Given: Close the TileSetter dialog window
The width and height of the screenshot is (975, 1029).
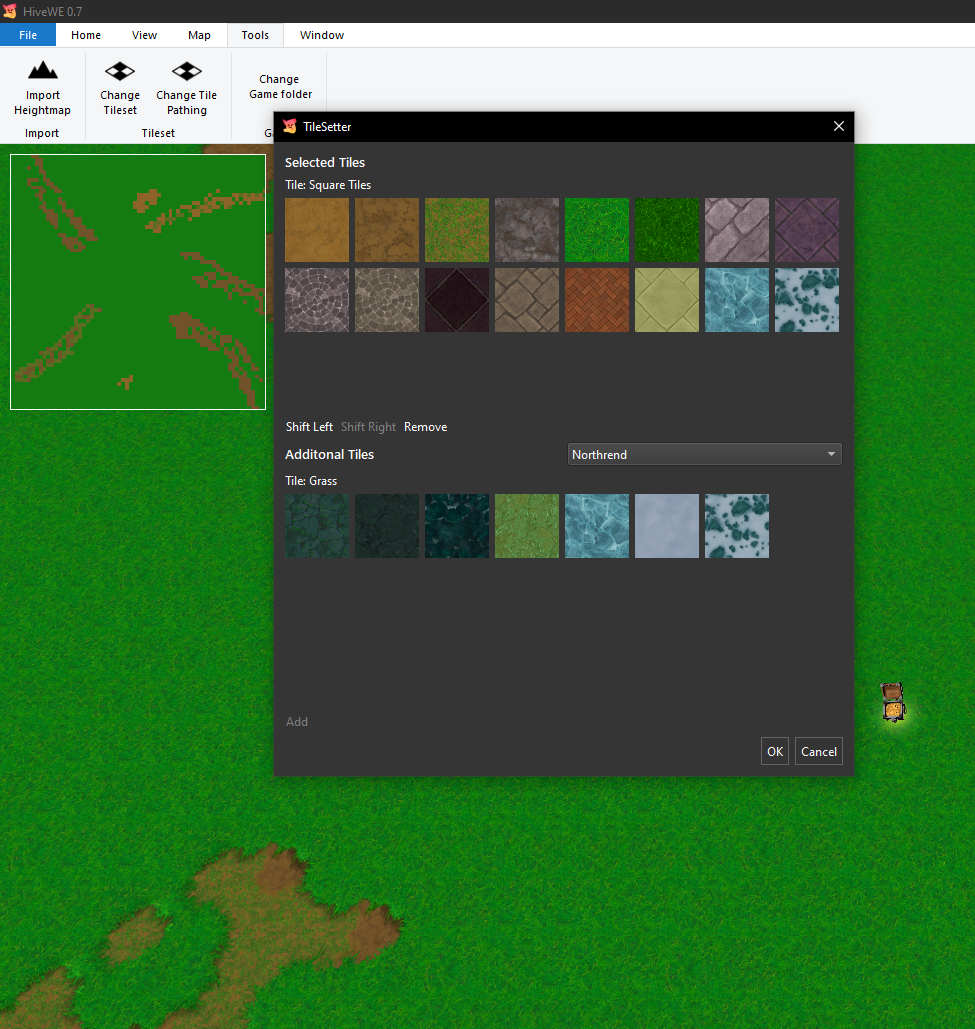Looking at the screenshot, I should (x=839, y=126).
